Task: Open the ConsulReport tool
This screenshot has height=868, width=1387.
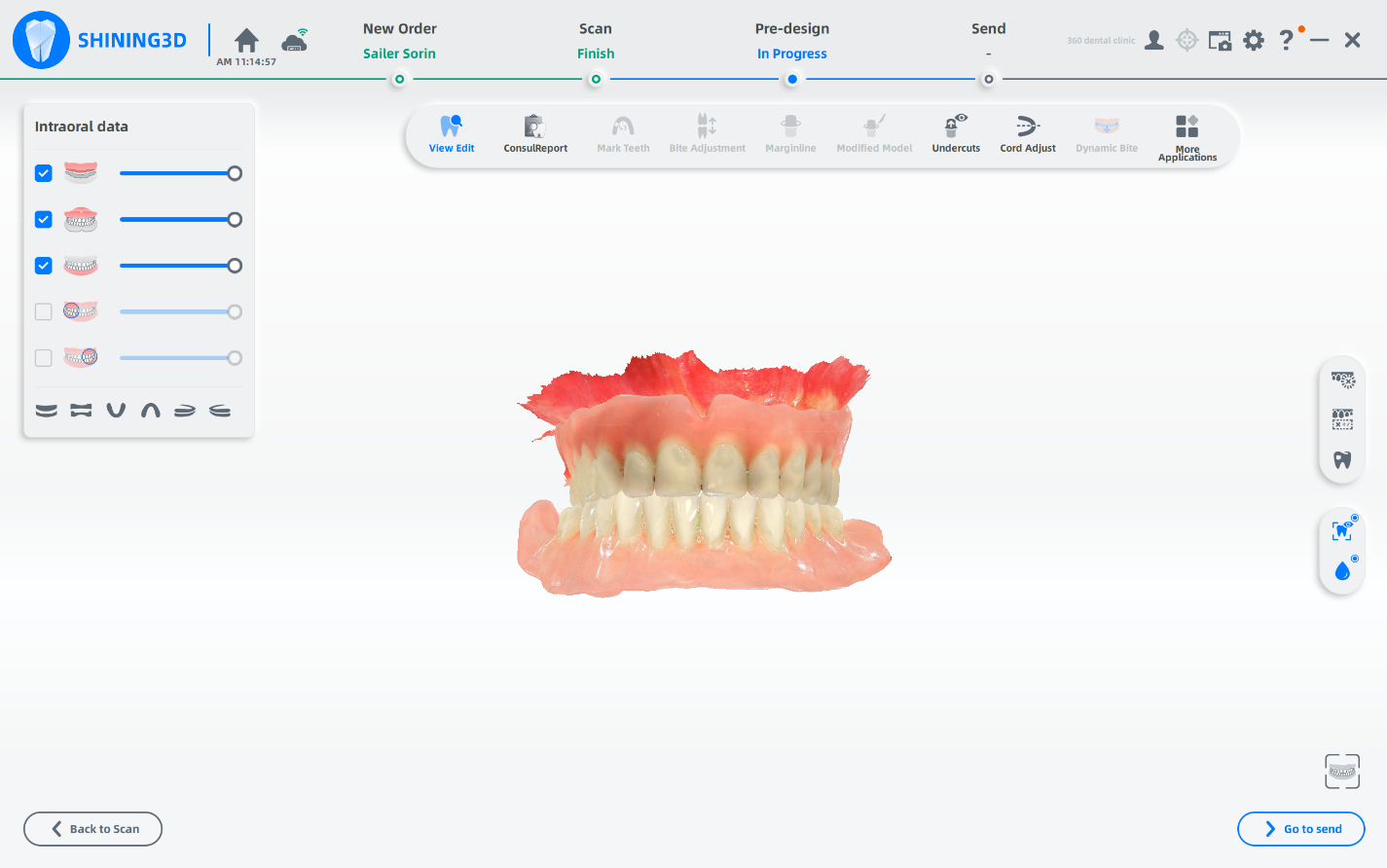Action: [534, 134]
